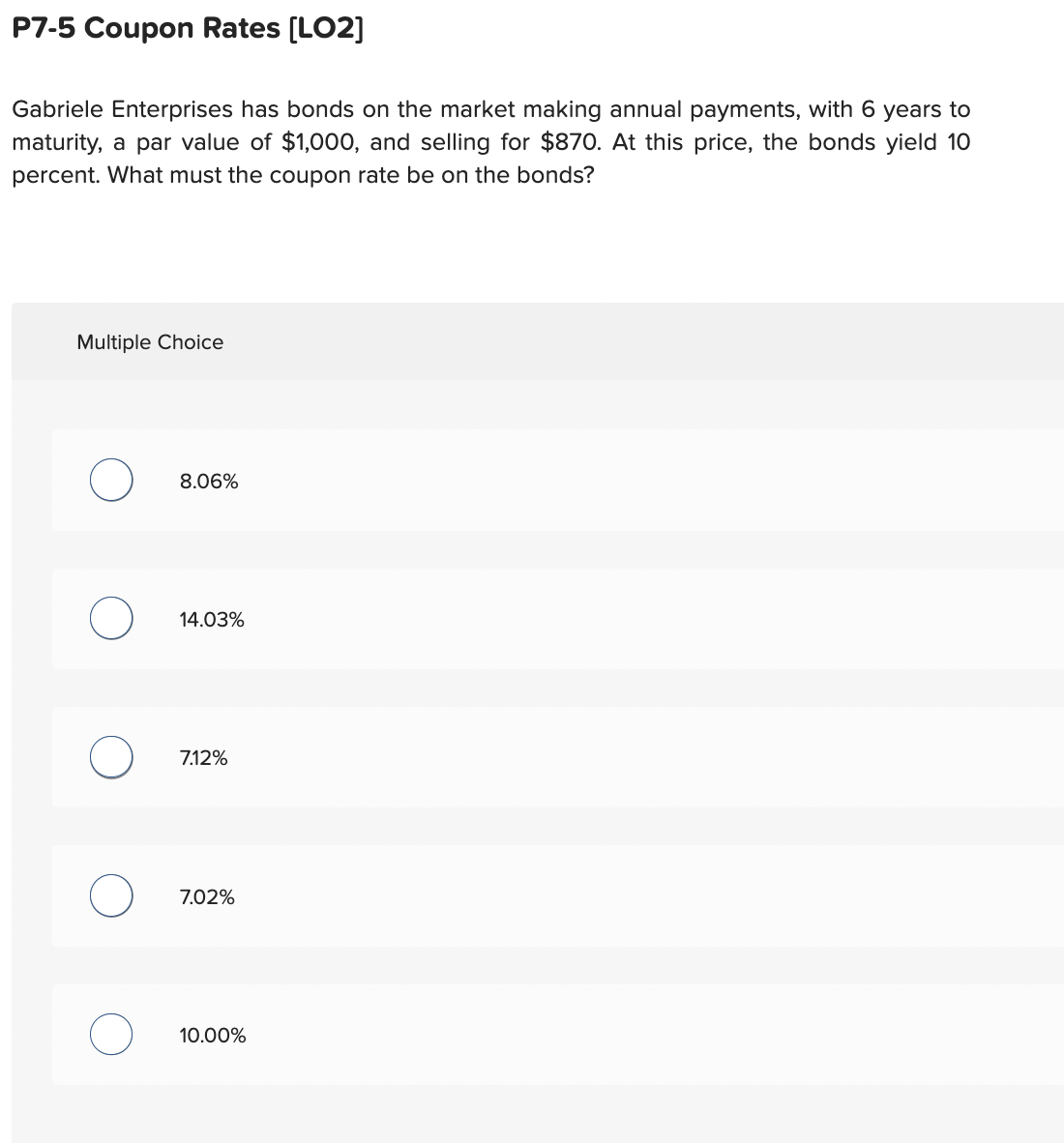Viewport: 1064px width, 1143px height.
Task: Click the Multiple Choice section label
Action: click(150, 342)
